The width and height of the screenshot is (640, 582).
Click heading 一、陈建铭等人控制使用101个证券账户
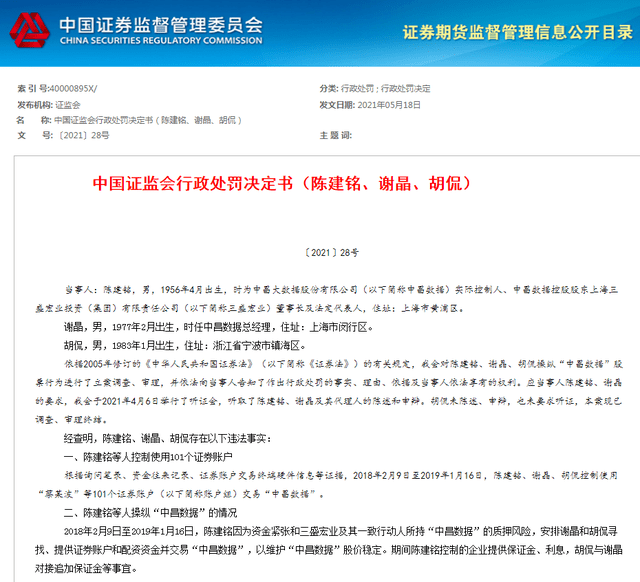pyautogui.click(x=148, y=457)
